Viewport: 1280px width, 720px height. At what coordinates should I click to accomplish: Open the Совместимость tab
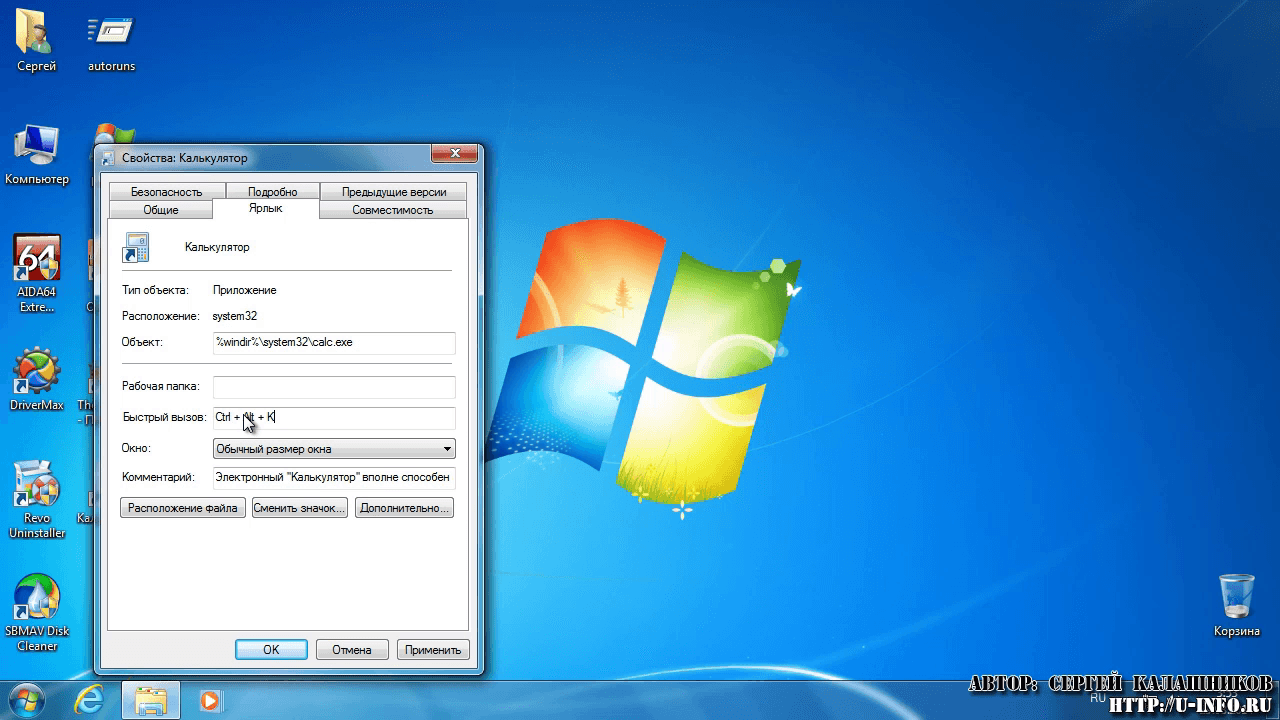(393, 210)
